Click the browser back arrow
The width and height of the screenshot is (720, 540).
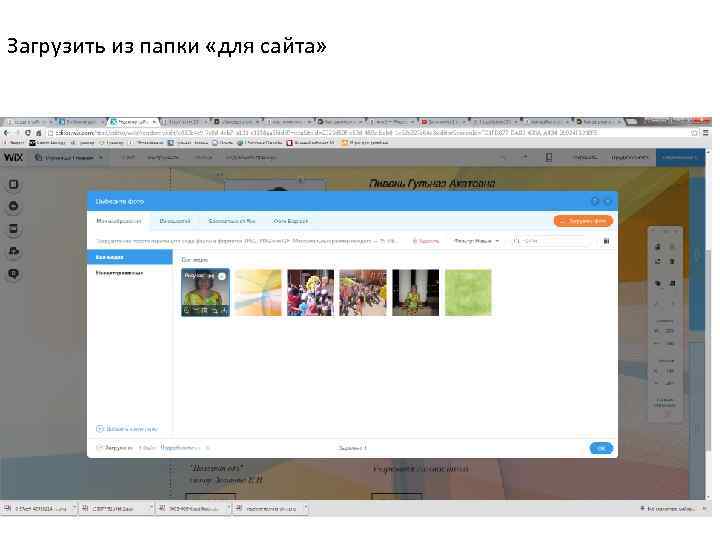(x=6, y=133)
